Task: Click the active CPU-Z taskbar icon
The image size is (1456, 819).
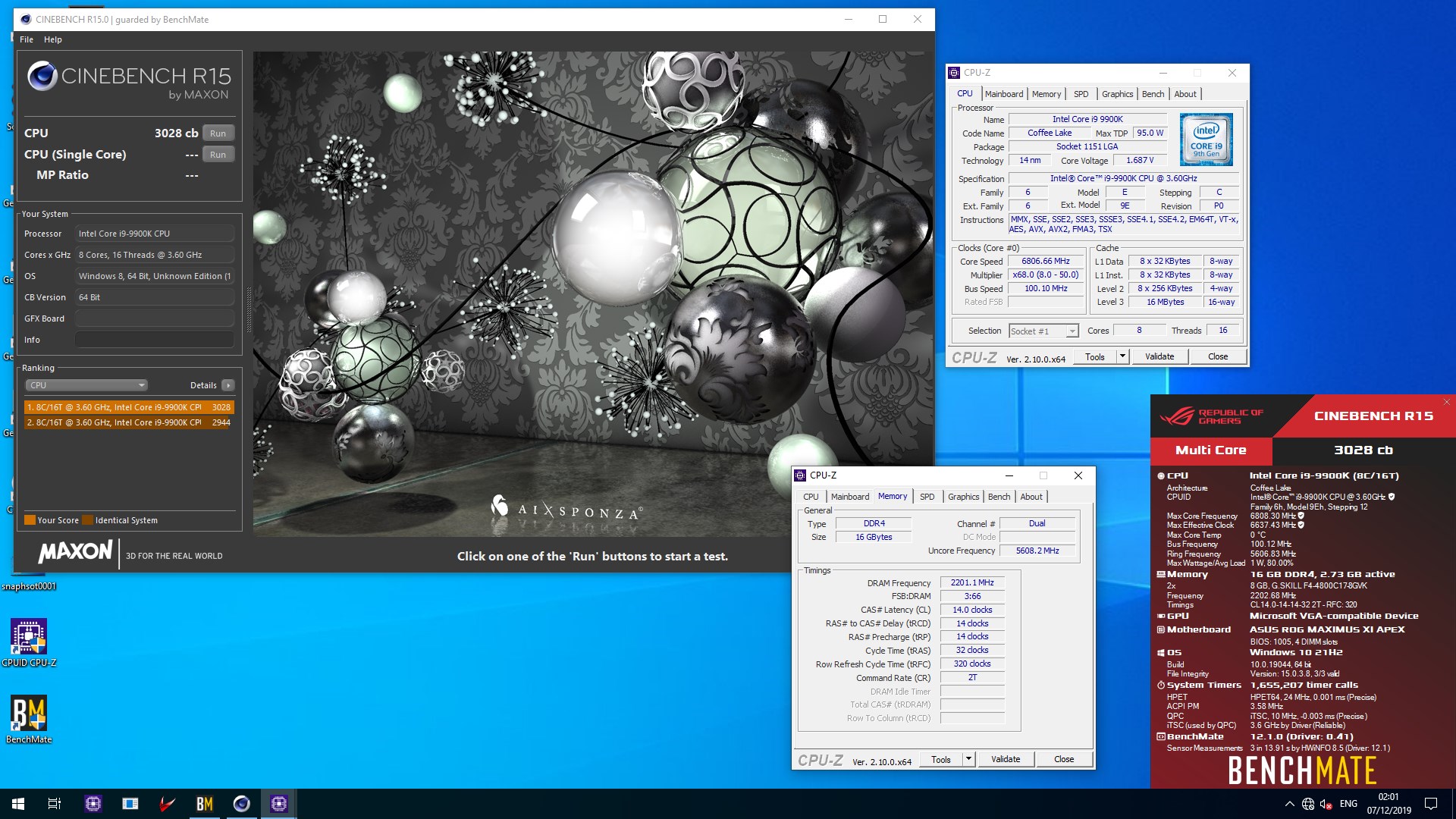Action: tap(279, 804)
